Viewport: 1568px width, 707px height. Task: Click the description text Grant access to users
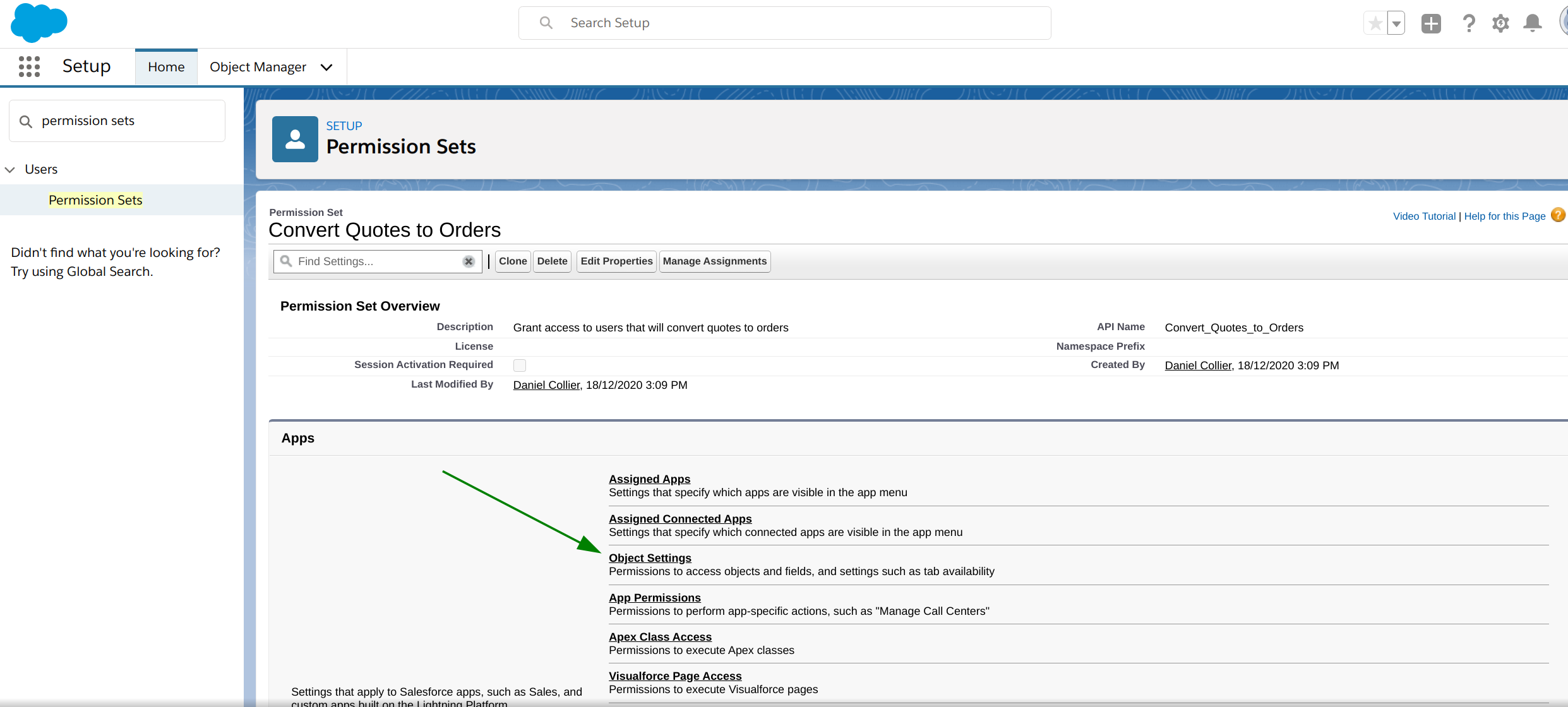pyautogui.click(x=650, y=328)
